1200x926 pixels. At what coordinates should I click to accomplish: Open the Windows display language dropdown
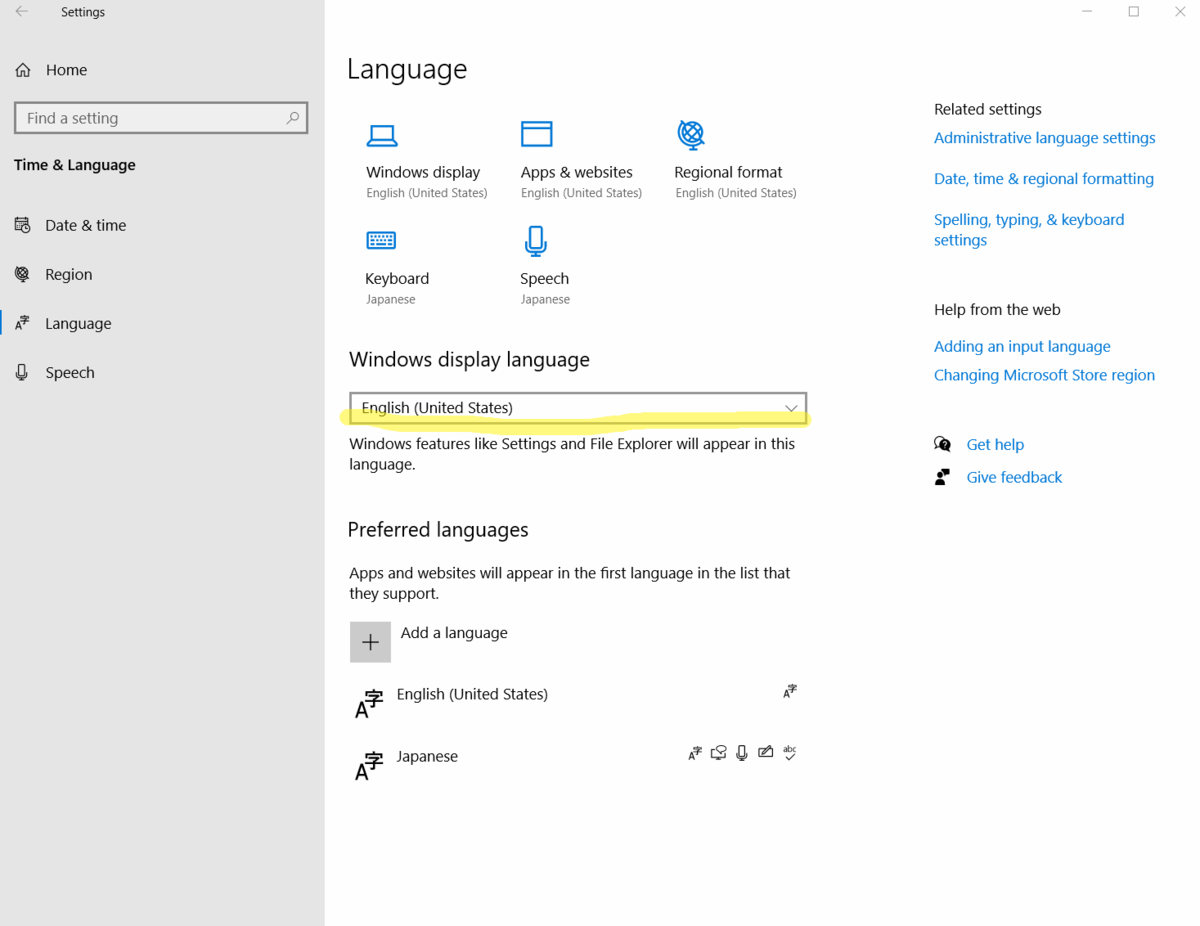(578, 408)
